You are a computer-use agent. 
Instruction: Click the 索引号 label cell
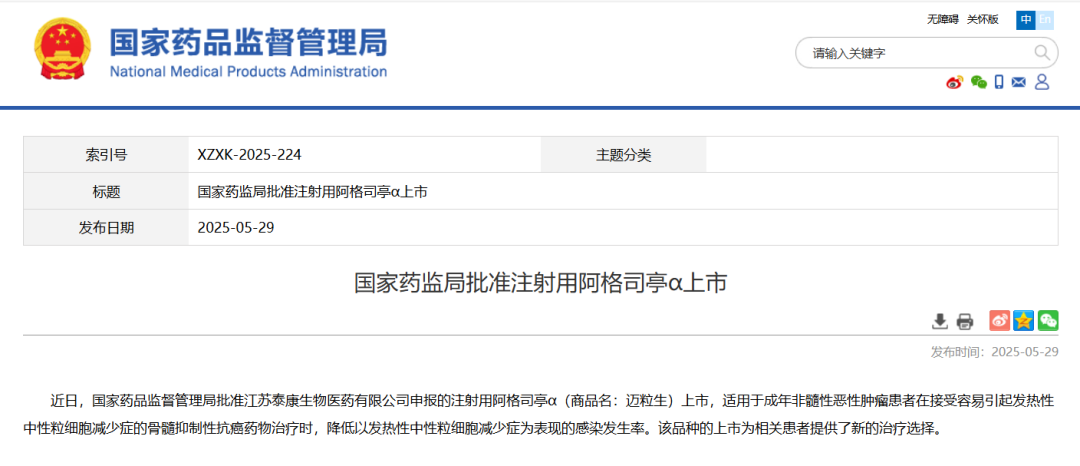[106, 155]
